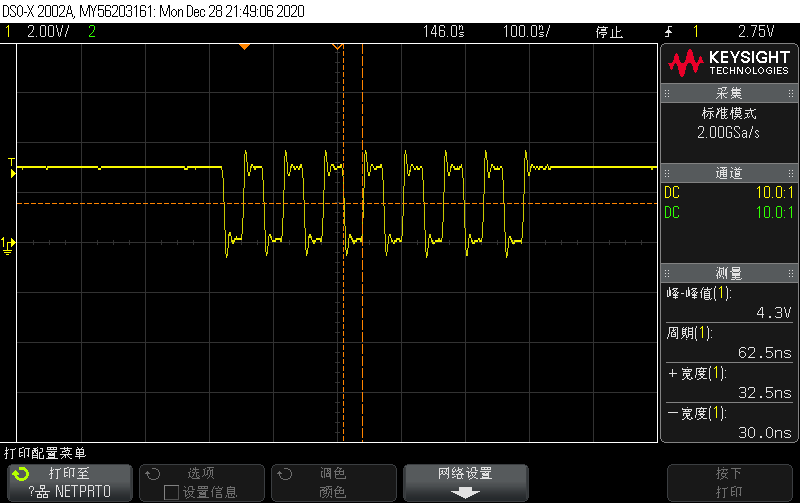Viewport: 800px width, 503px height.
Task: Click the 2.00GSa/s sample rate
Action: click(729, 133)
